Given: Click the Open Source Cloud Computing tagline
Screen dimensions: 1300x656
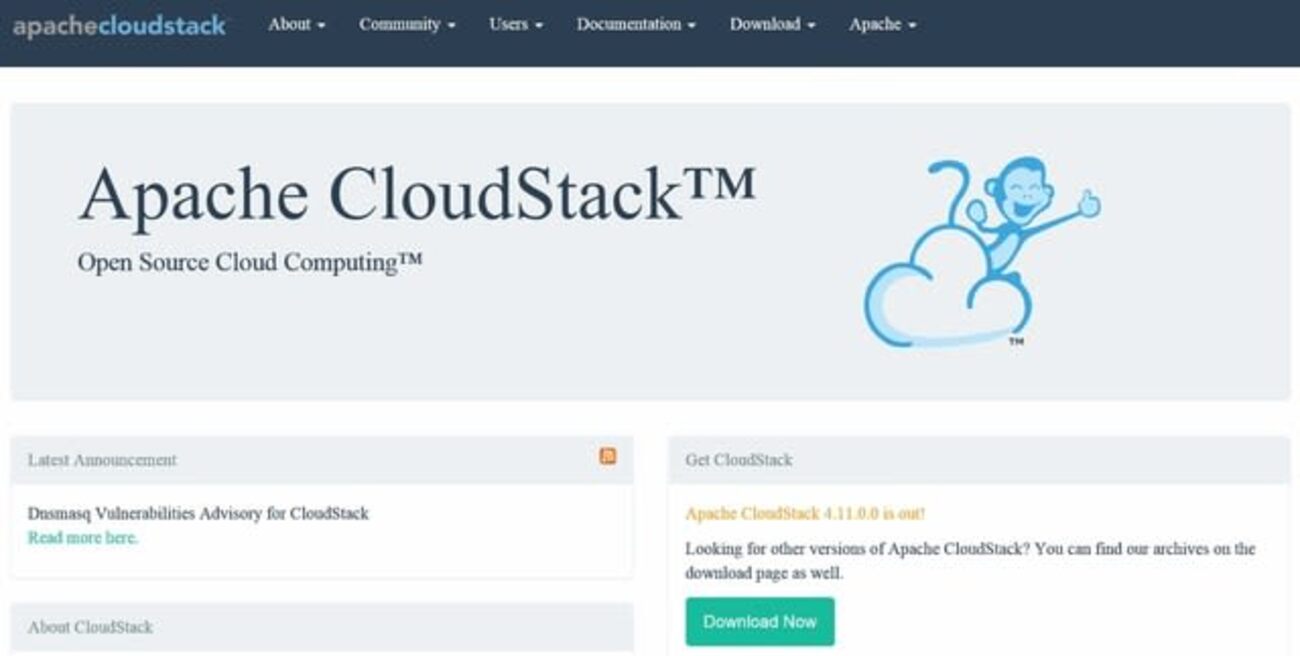Looking at the screenshot, I should tap(251, 262).
